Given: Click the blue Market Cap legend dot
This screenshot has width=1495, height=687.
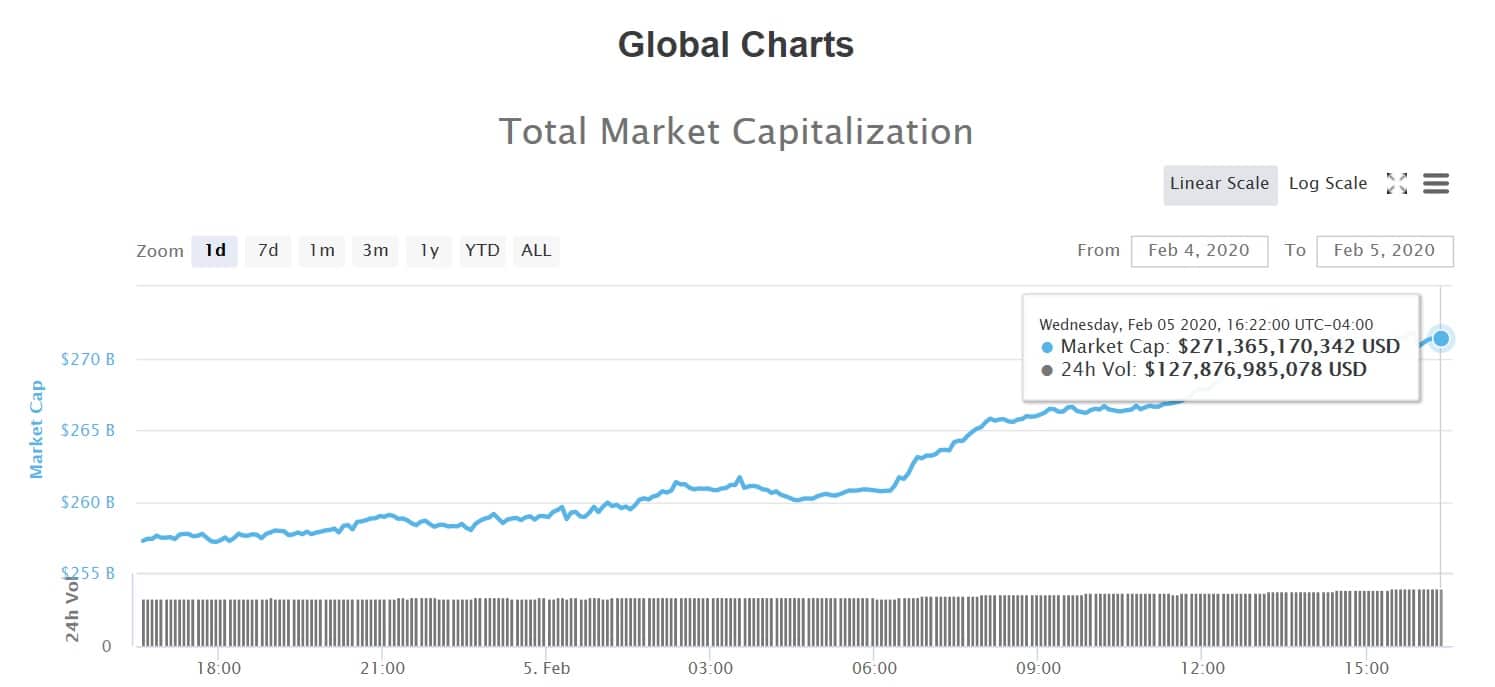Looking at the screenshot, I should click(x=1047, y=348).
